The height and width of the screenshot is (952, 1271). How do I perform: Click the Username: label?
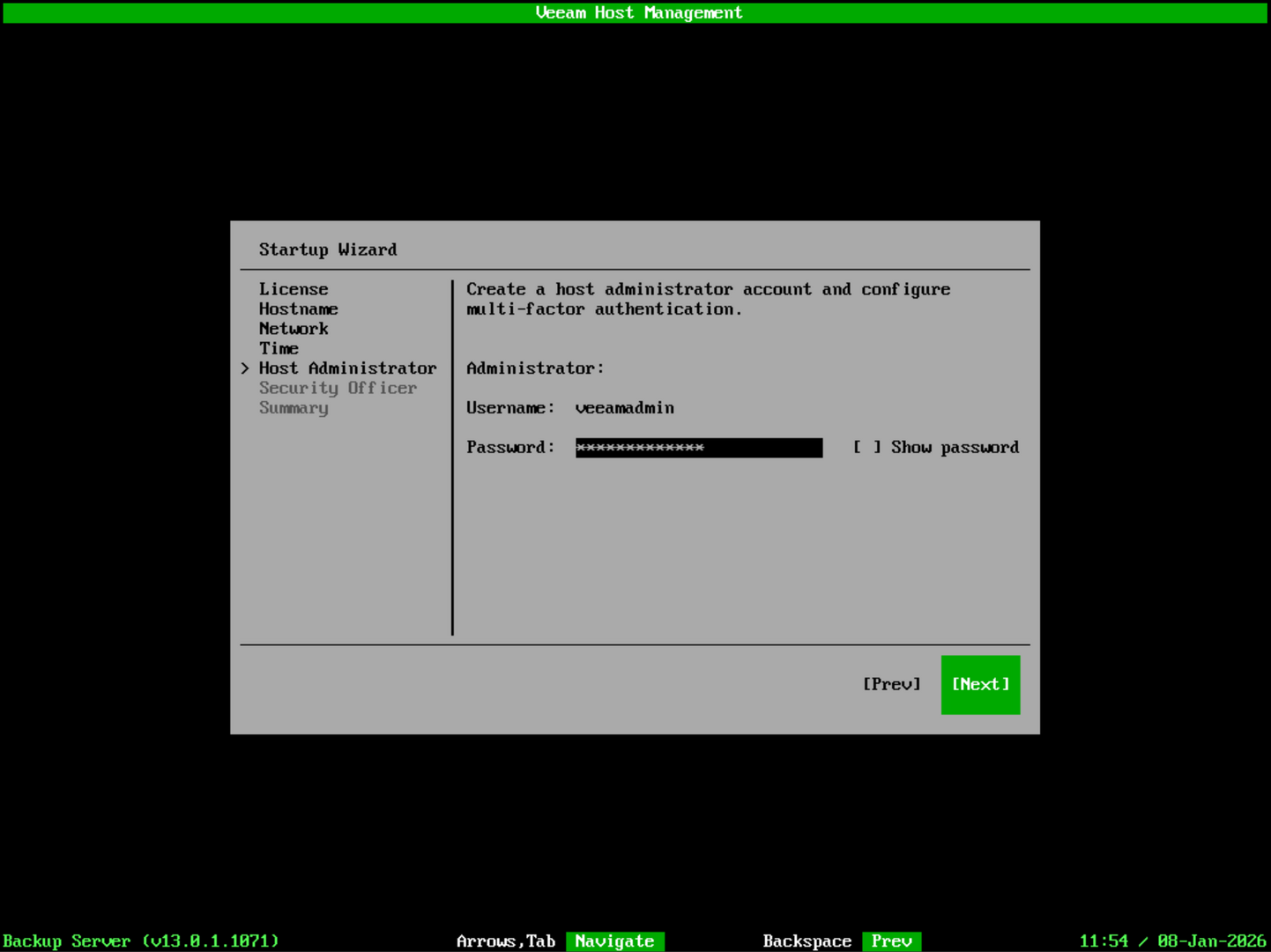511,407
